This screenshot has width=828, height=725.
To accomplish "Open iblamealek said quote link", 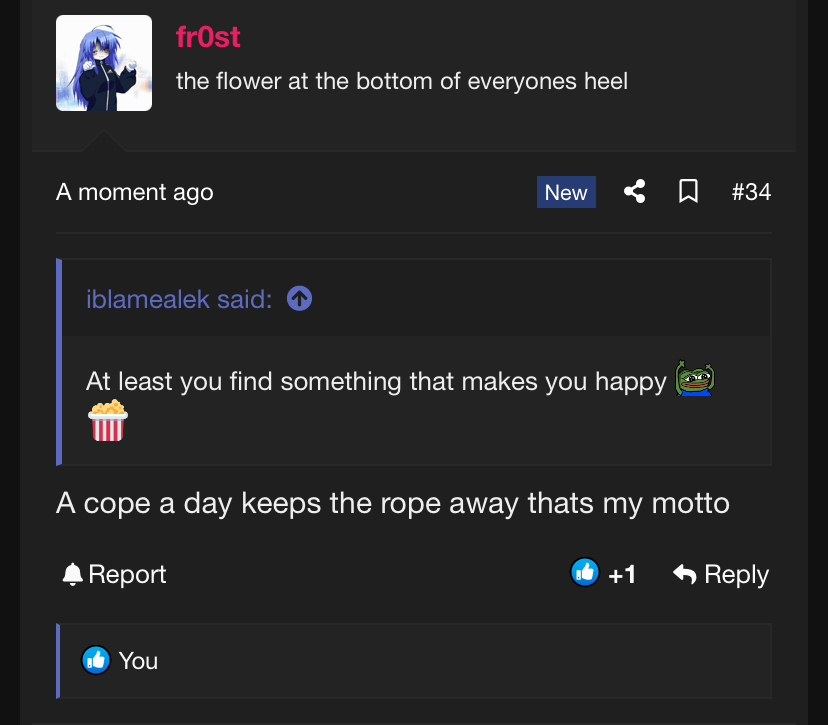I will pyautogui.click(x=179, y=299).
